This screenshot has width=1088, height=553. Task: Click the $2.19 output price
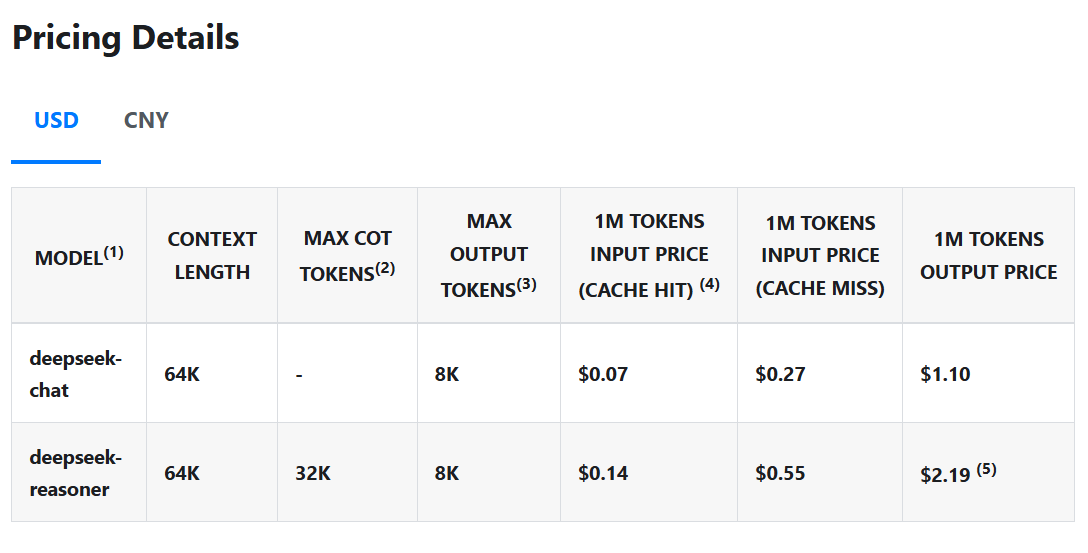[945, 475]
